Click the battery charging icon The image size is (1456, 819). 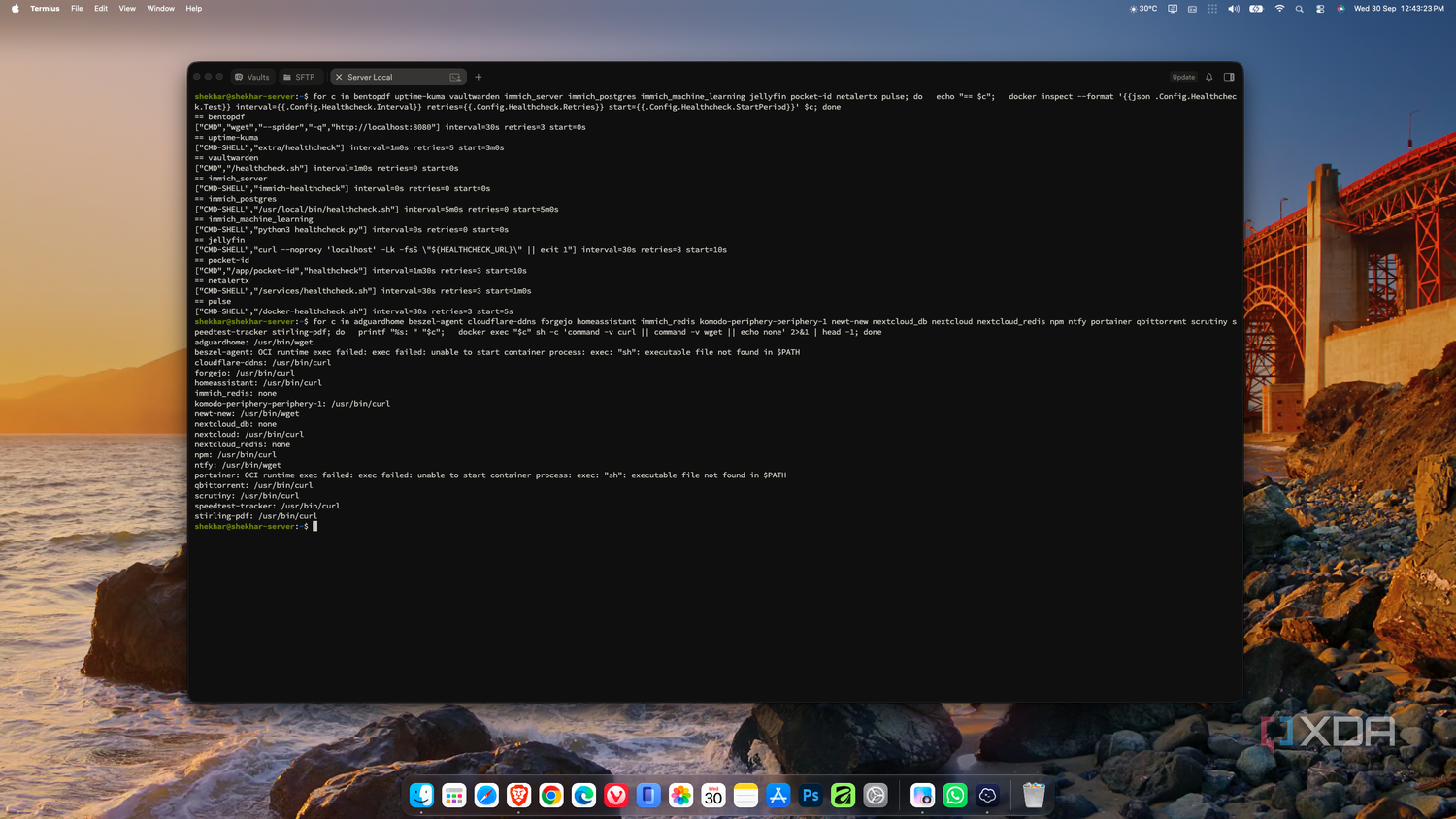(x=1256, y=8)
